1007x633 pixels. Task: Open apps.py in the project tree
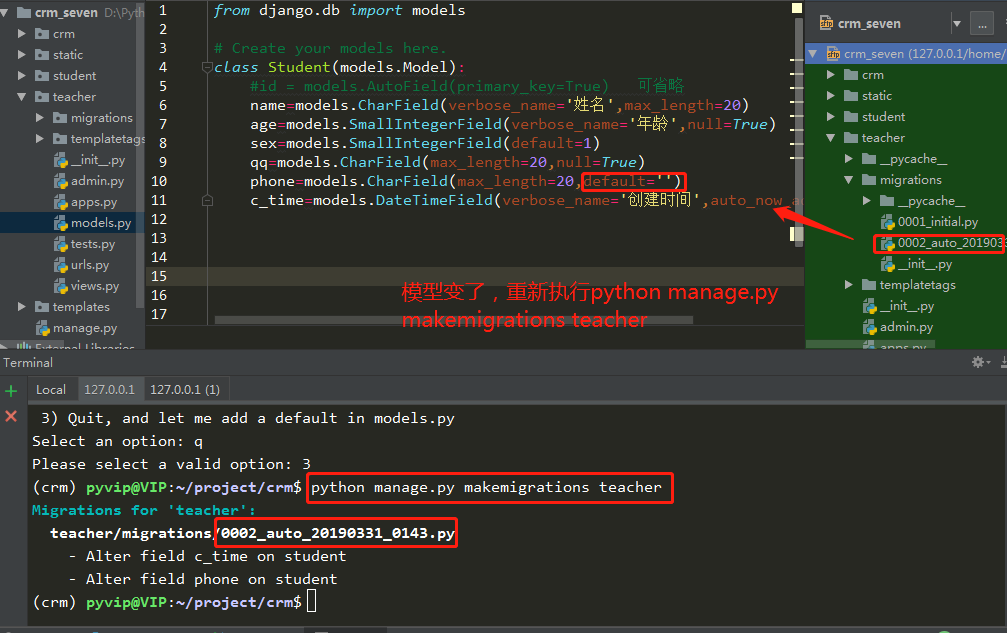(x=94, y=202)
